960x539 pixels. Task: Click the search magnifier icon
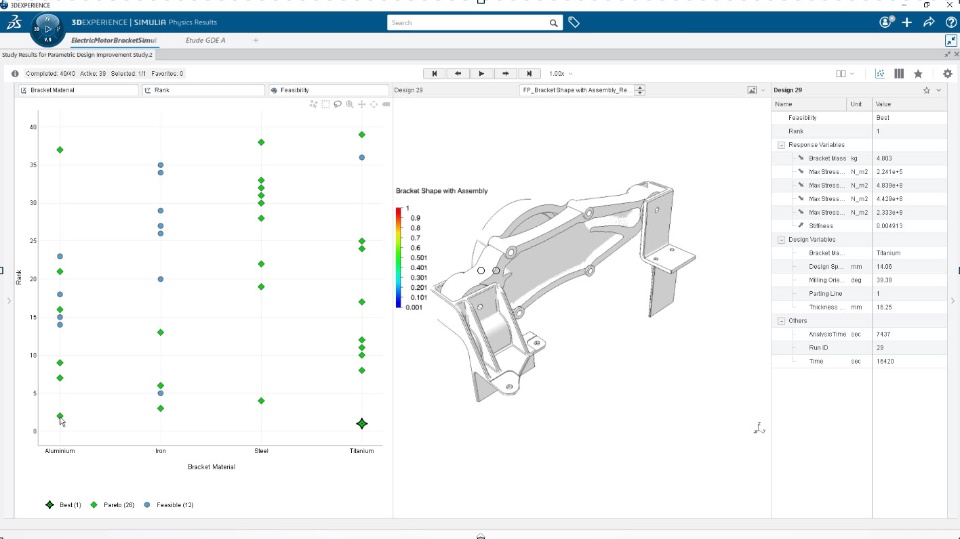coord(553,23)
